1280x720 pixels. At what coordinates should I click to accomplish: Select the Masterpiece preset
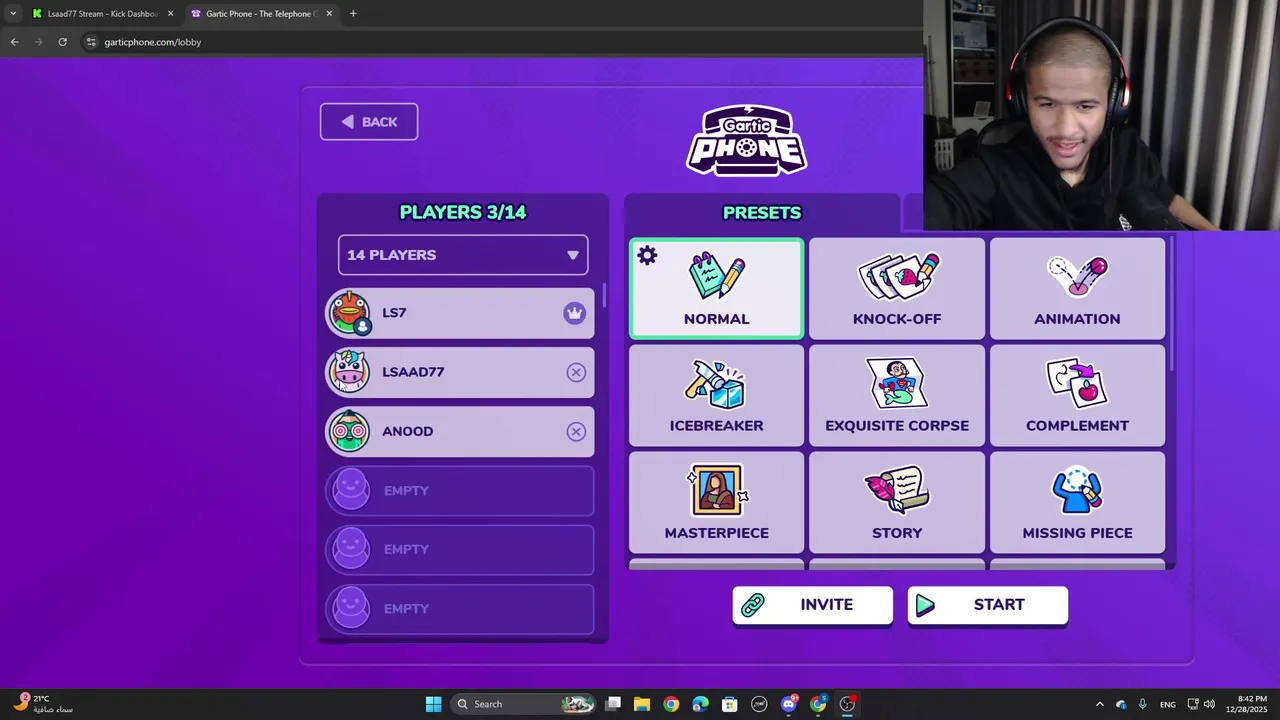pos(716,503)
